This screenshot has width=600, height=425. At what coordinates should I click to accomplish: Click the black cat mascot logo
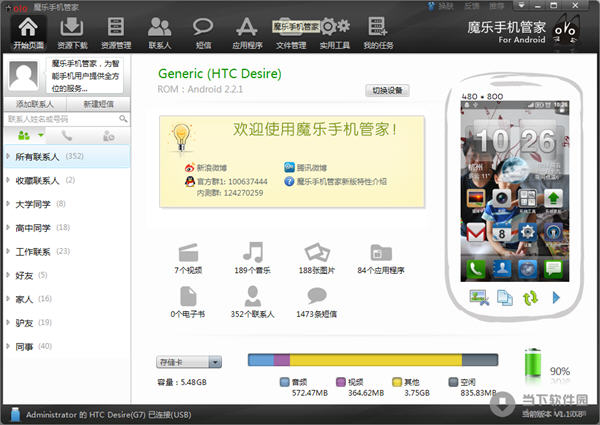[x=565, y=30]
